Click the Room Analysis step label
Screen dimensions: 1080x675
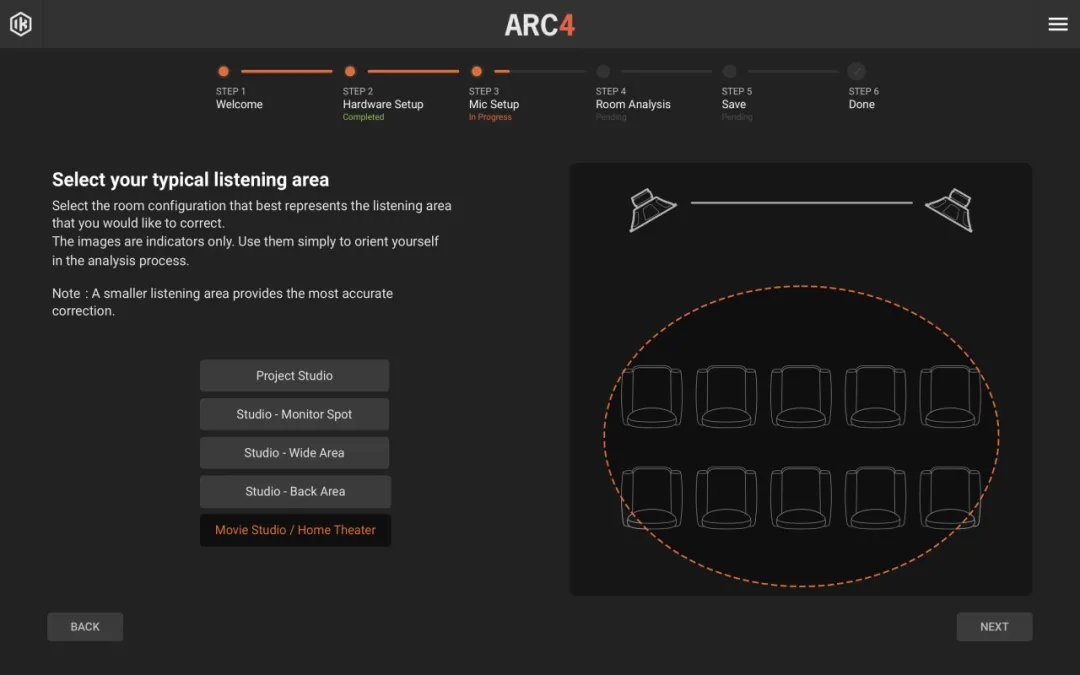click(x=633, y=104)
